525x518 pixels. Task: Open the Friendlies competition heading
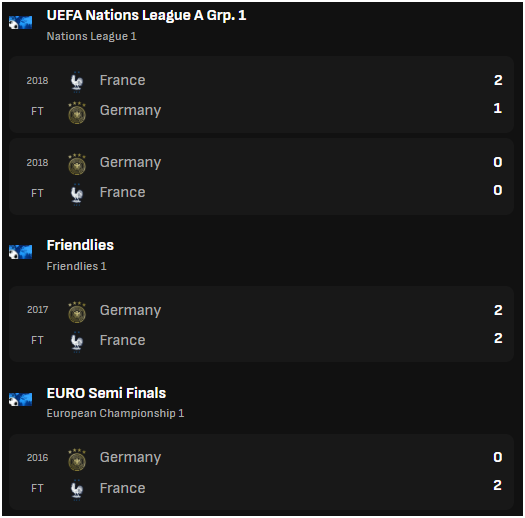tap(80, 245)
